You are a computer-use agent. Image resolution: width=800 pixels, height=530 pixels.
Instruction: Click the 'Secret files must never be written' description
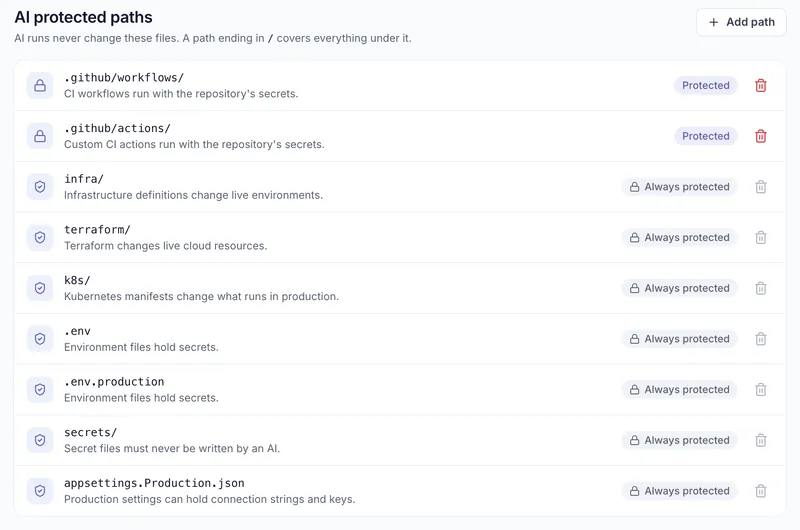[x=172, y=448]
